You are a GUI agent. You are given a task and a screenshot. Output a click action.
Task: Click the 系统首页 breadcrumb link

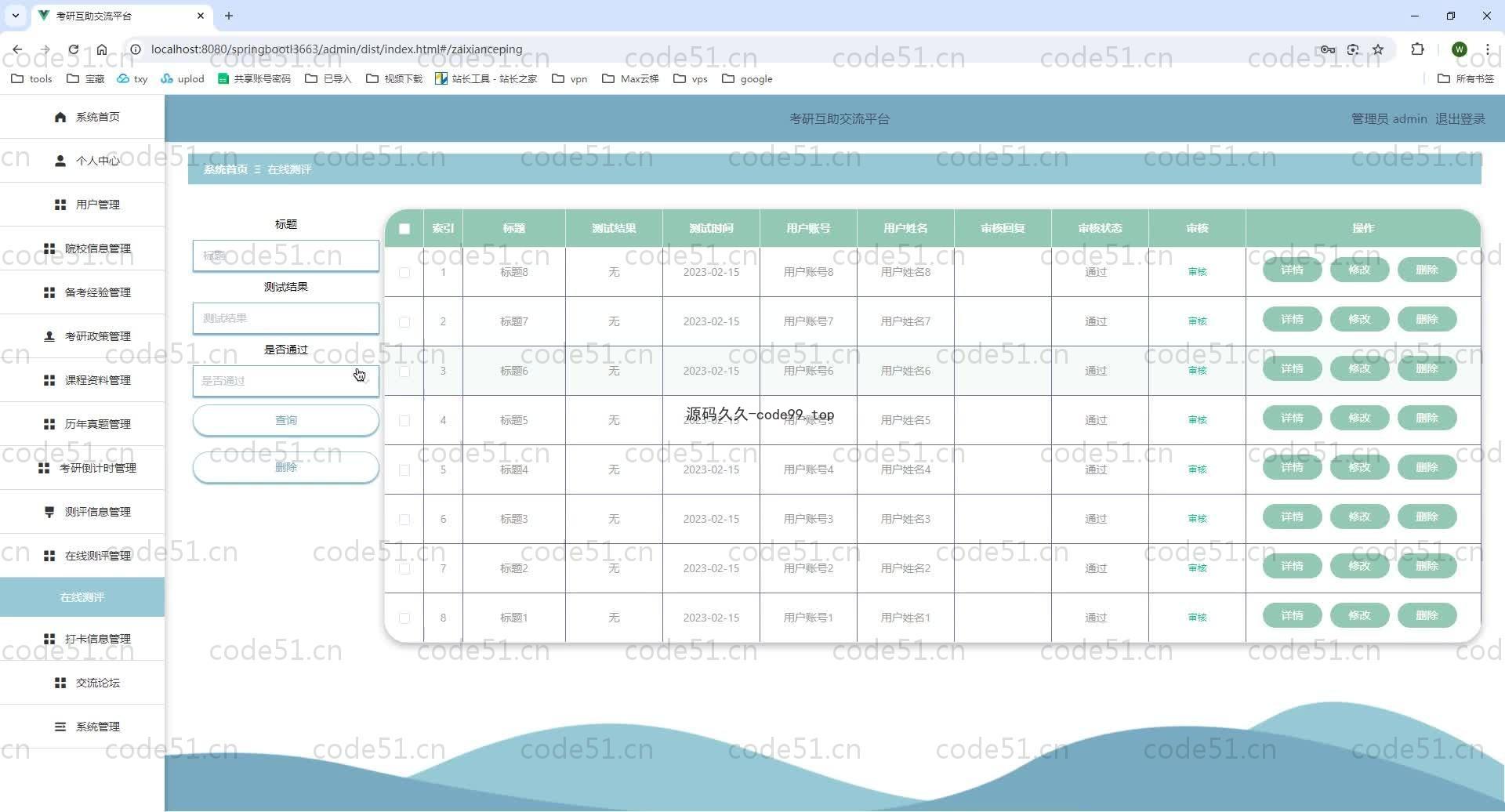[226, 169]
